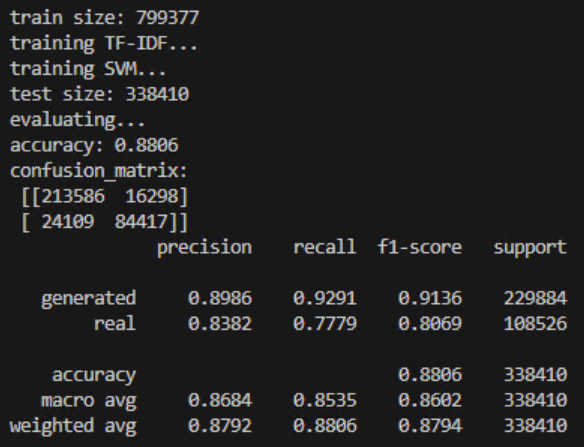This screenshot has height=447, width=584.
Task: Click the 'real' row label
Action: [x=115, y=323]
